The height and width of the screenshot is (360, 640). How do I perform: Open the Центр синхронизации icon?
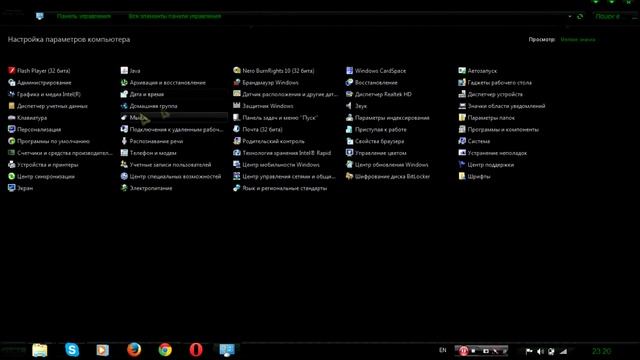tap(11, 177)
